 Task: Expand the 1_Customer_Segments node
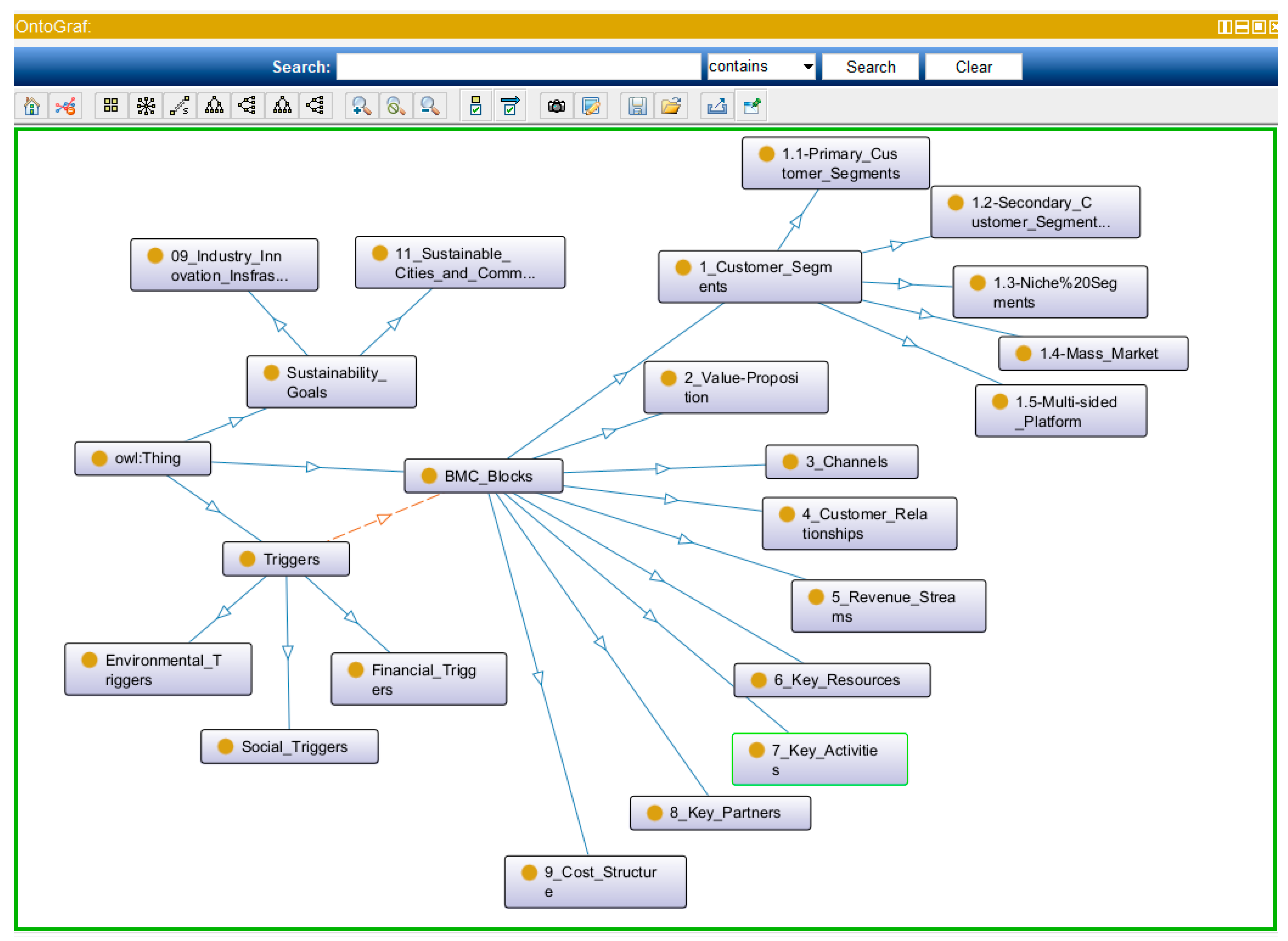pyautogui.click(x=759, y=277)
